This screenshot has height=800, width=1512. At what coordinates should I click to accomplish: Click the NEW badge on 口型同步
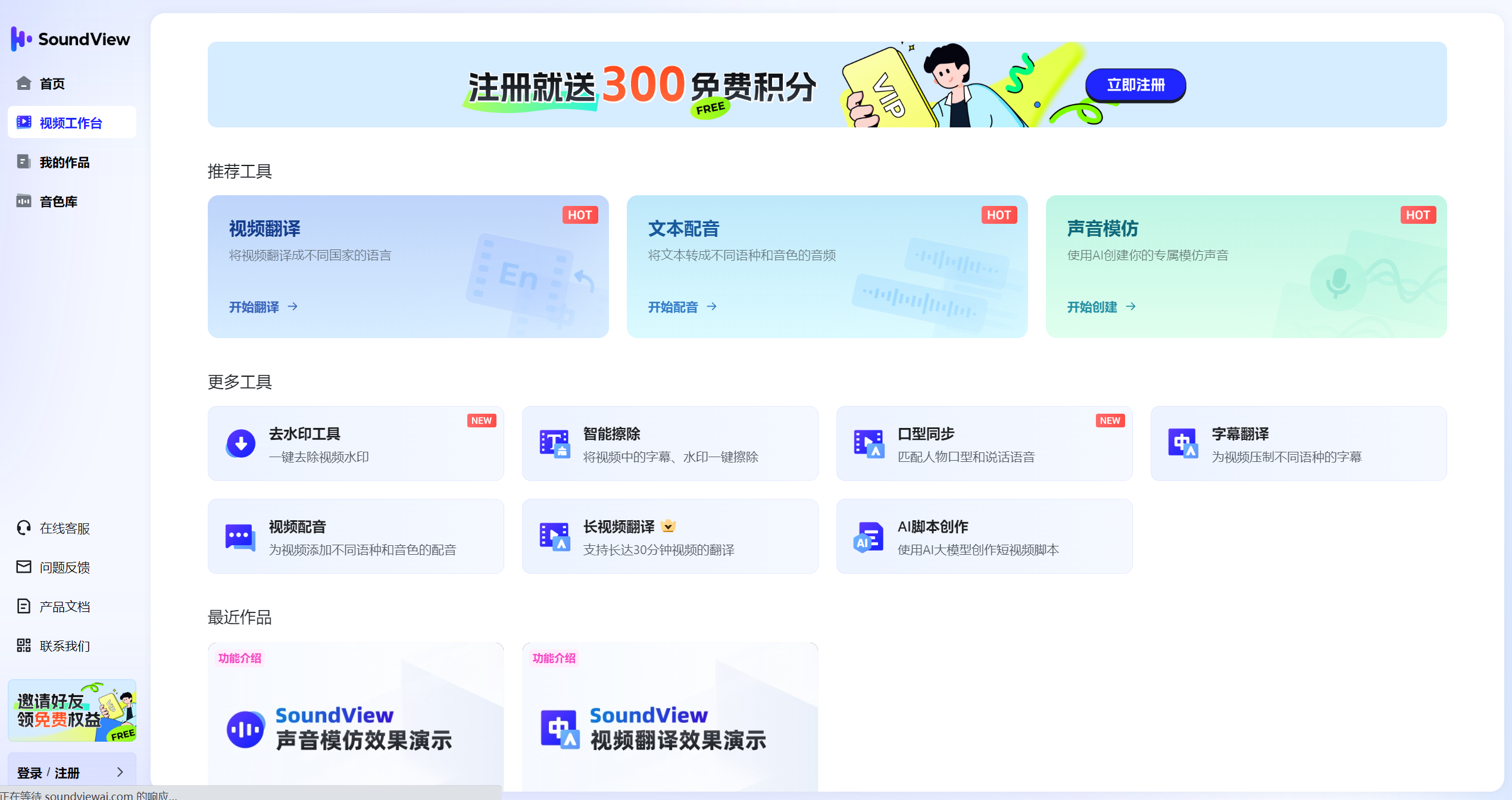[x=1110, y=421]
